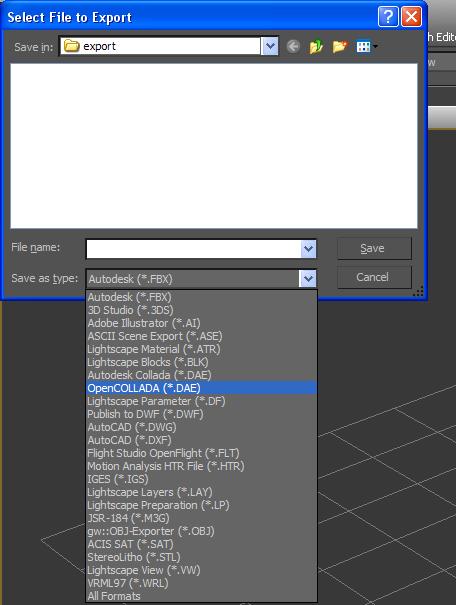Select Lightscape View (*.VW)
Image resolution: width=456 pixels, height=605 pixels.
pos(201,570)
